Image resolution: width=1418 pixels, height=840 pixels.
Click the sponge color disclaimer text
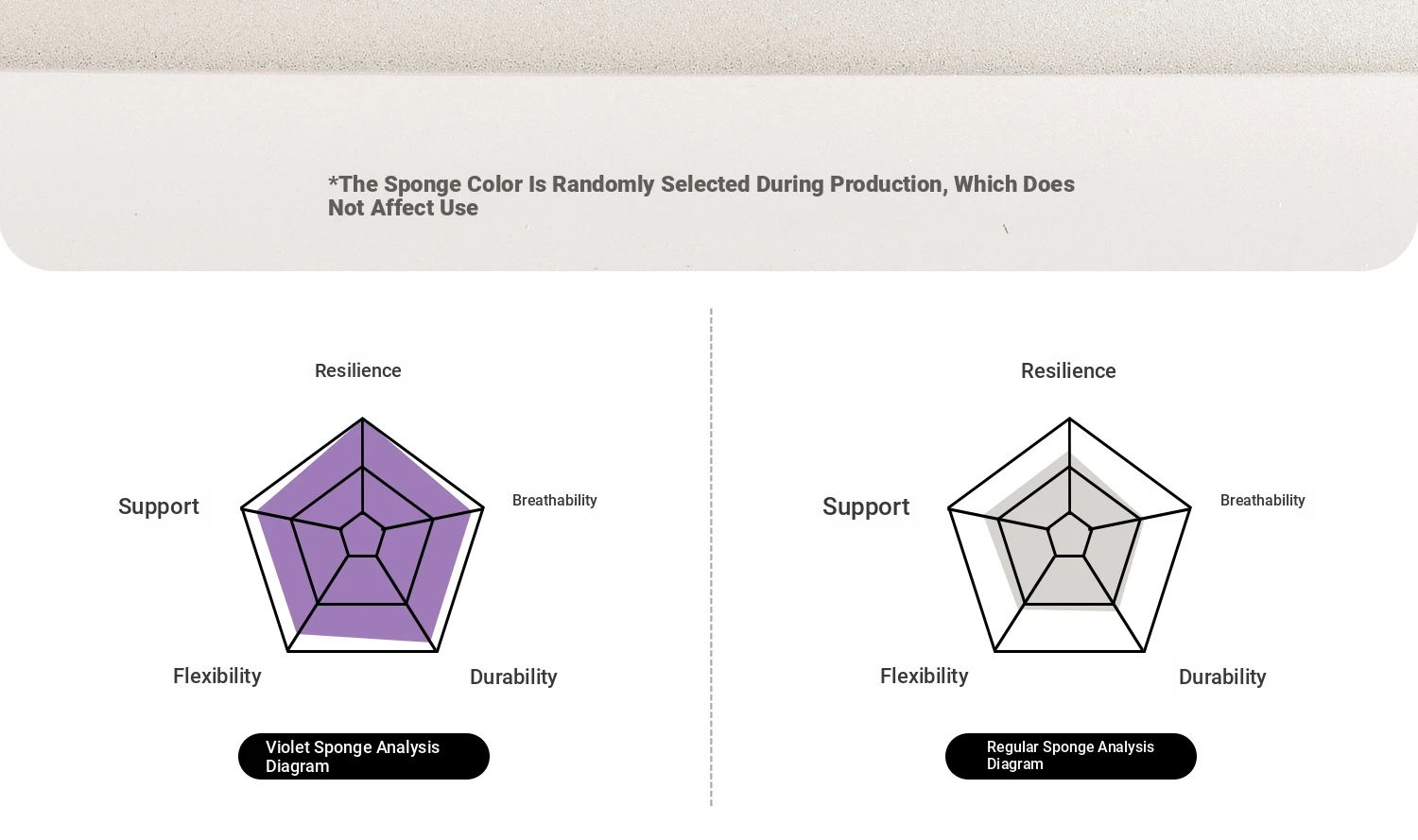701,196
